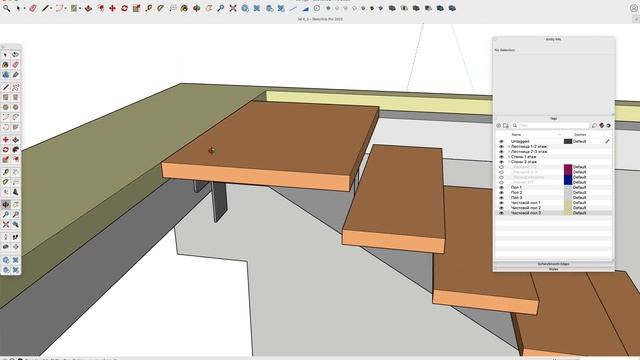The width and height of the screenshot is (640, 360).
Task: Choose the 3D Text tool in the left palette
Action: (16, 192)
